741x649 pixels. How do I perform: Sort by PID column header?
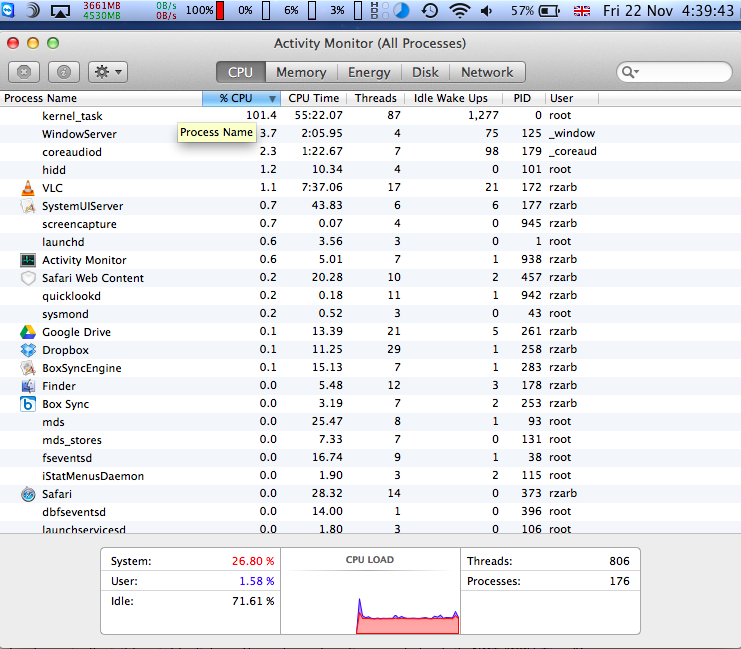(x=522, y=98)
